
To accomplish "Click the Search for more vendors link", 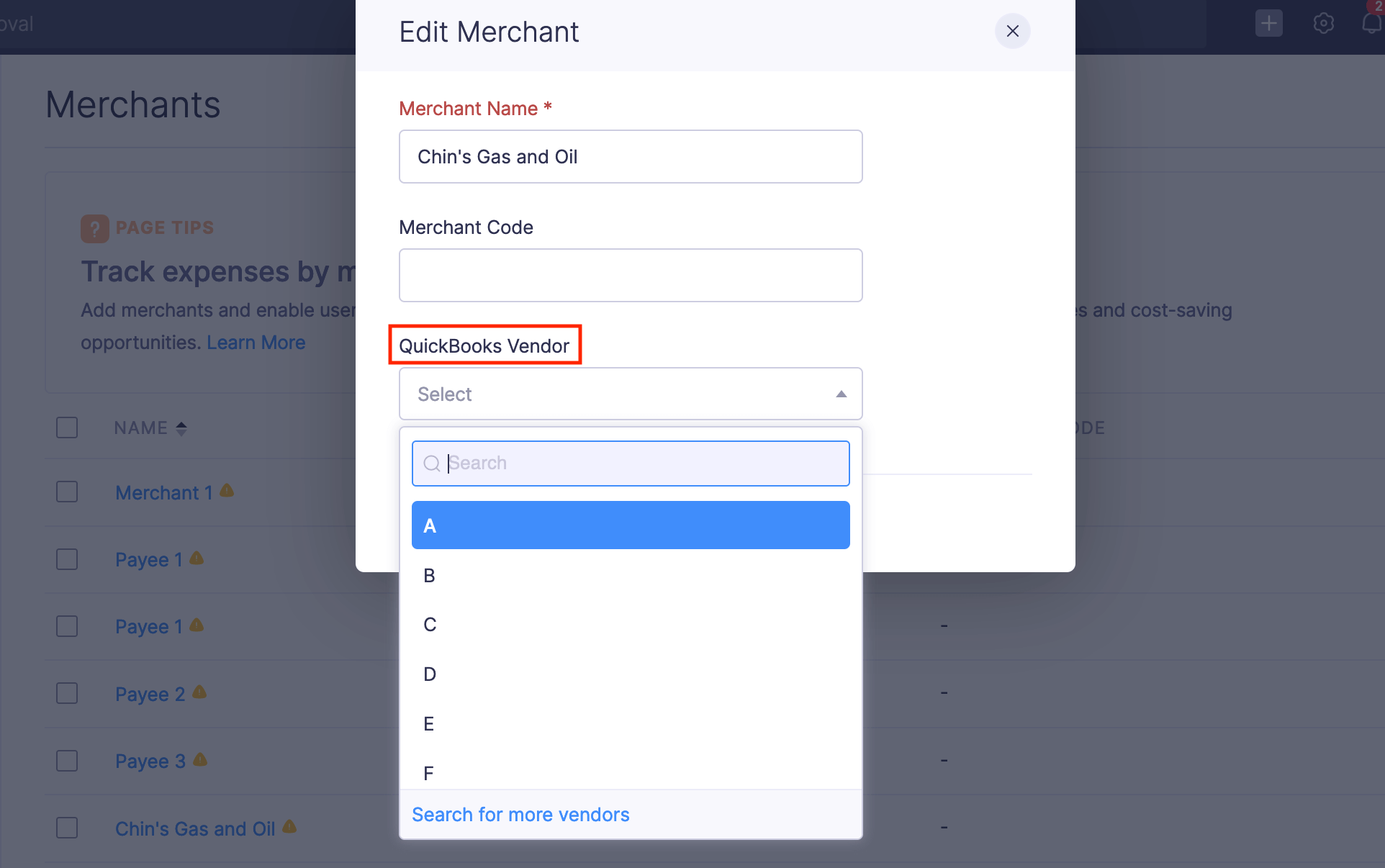I will (520, 815).
